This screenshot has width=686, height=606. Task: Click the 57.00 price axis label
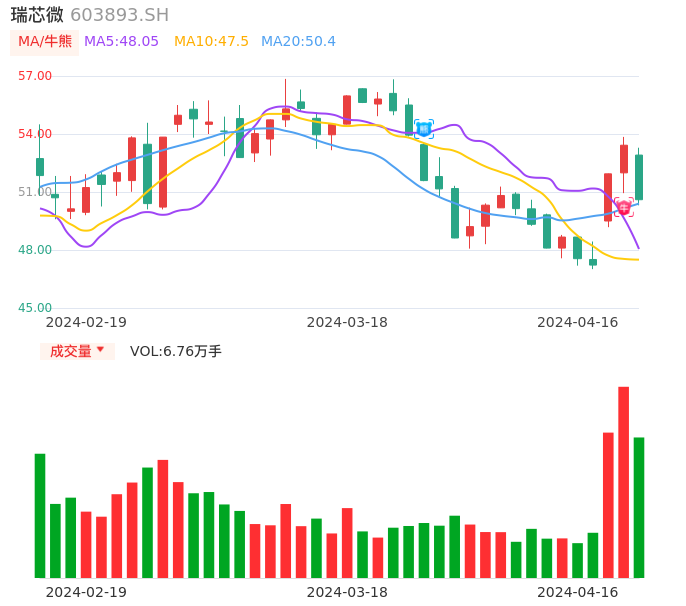[x=35, y=76]
